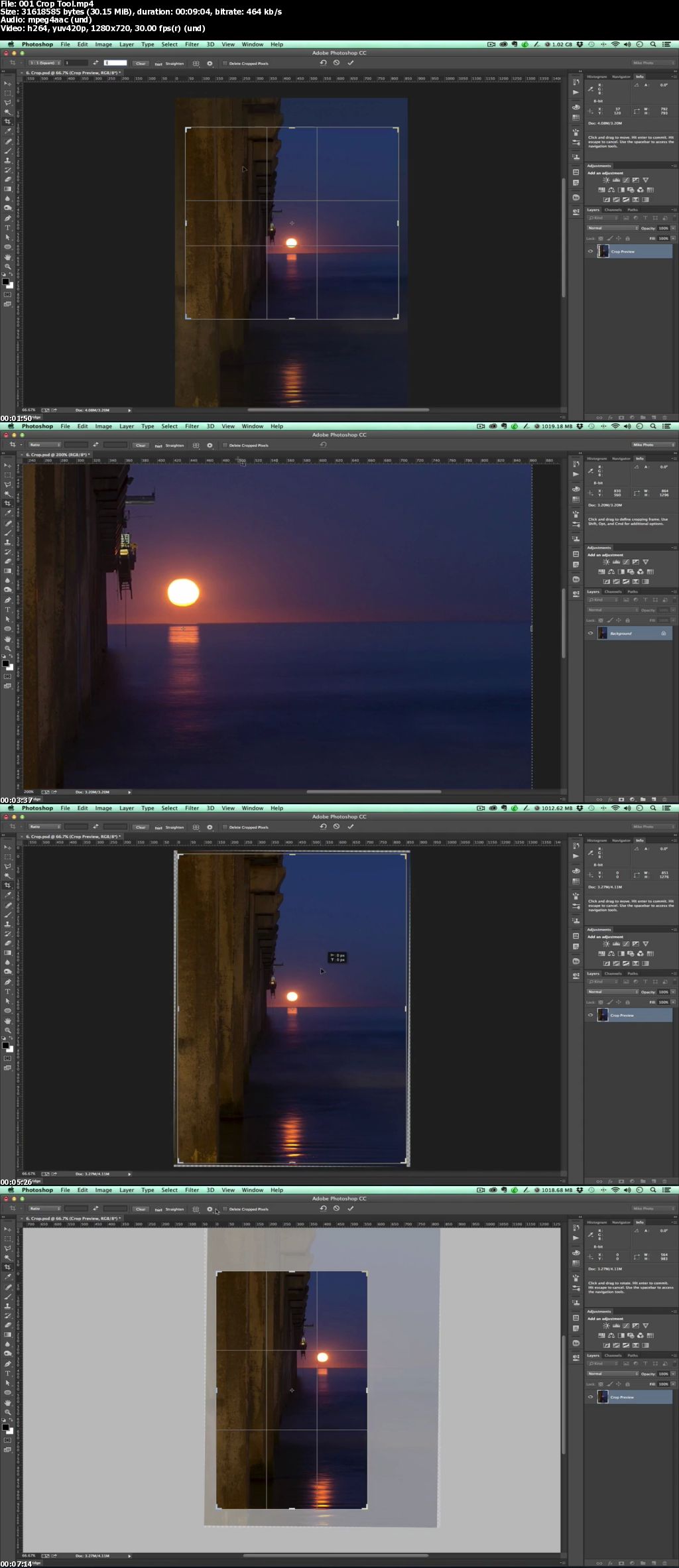The width and height of the screenshot is (679, 1568).
Task: Select the Eyedropper tool in the 00:05:26 frame
Action: 7,895
